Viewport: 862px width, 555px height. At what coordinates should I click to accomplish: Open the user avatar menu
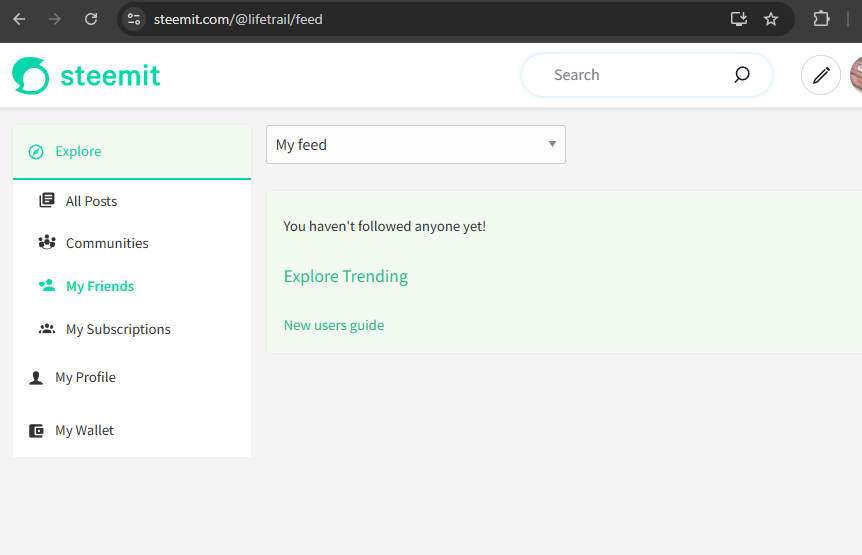tap(857, 75)
